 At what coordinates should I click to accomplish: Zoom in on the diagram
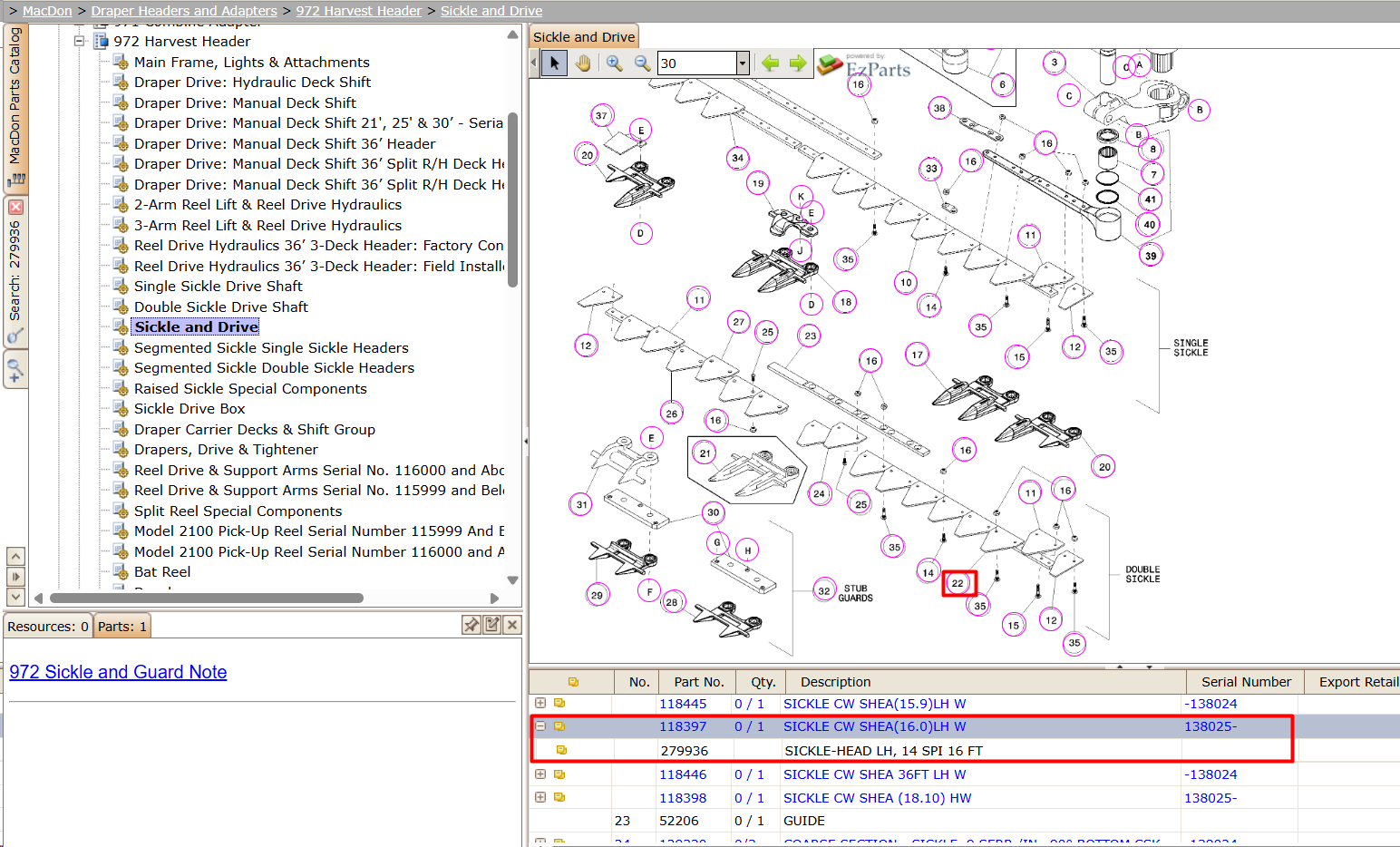tap(615, 63)
